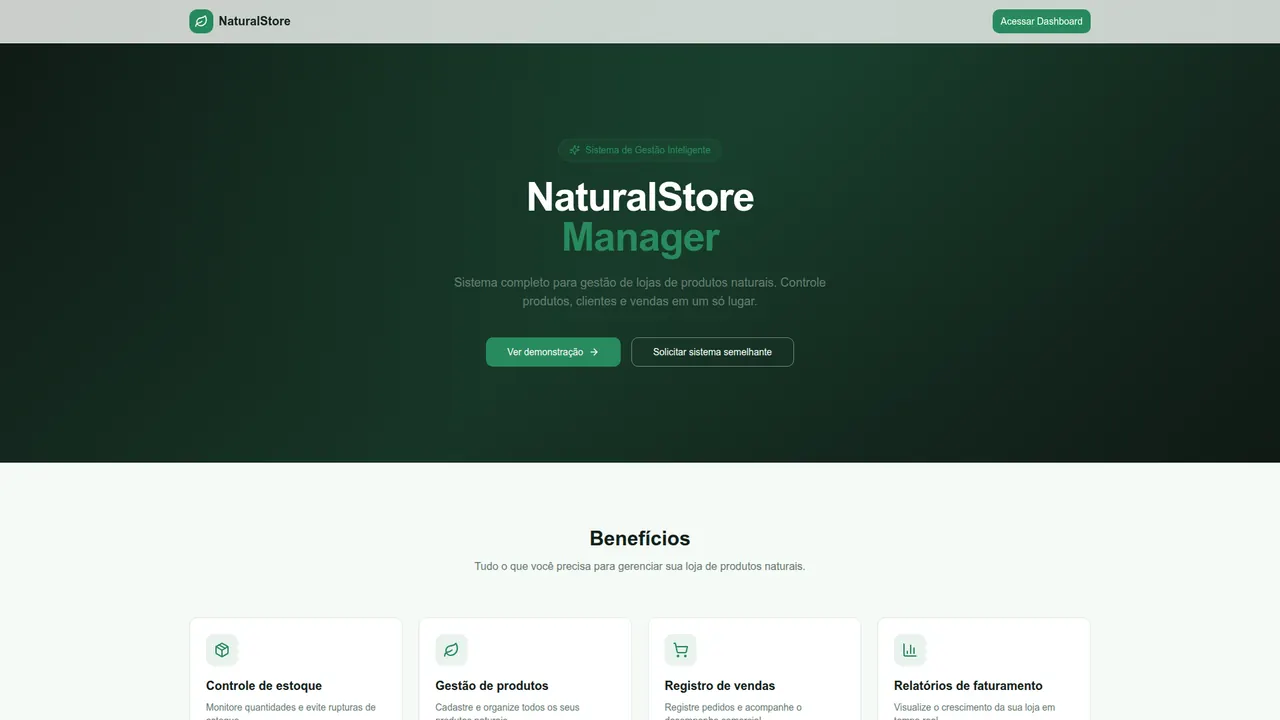Select the Relatórios de faturamento card title
This screenshot has width=1280, height=720.
[x=968, y=686]
